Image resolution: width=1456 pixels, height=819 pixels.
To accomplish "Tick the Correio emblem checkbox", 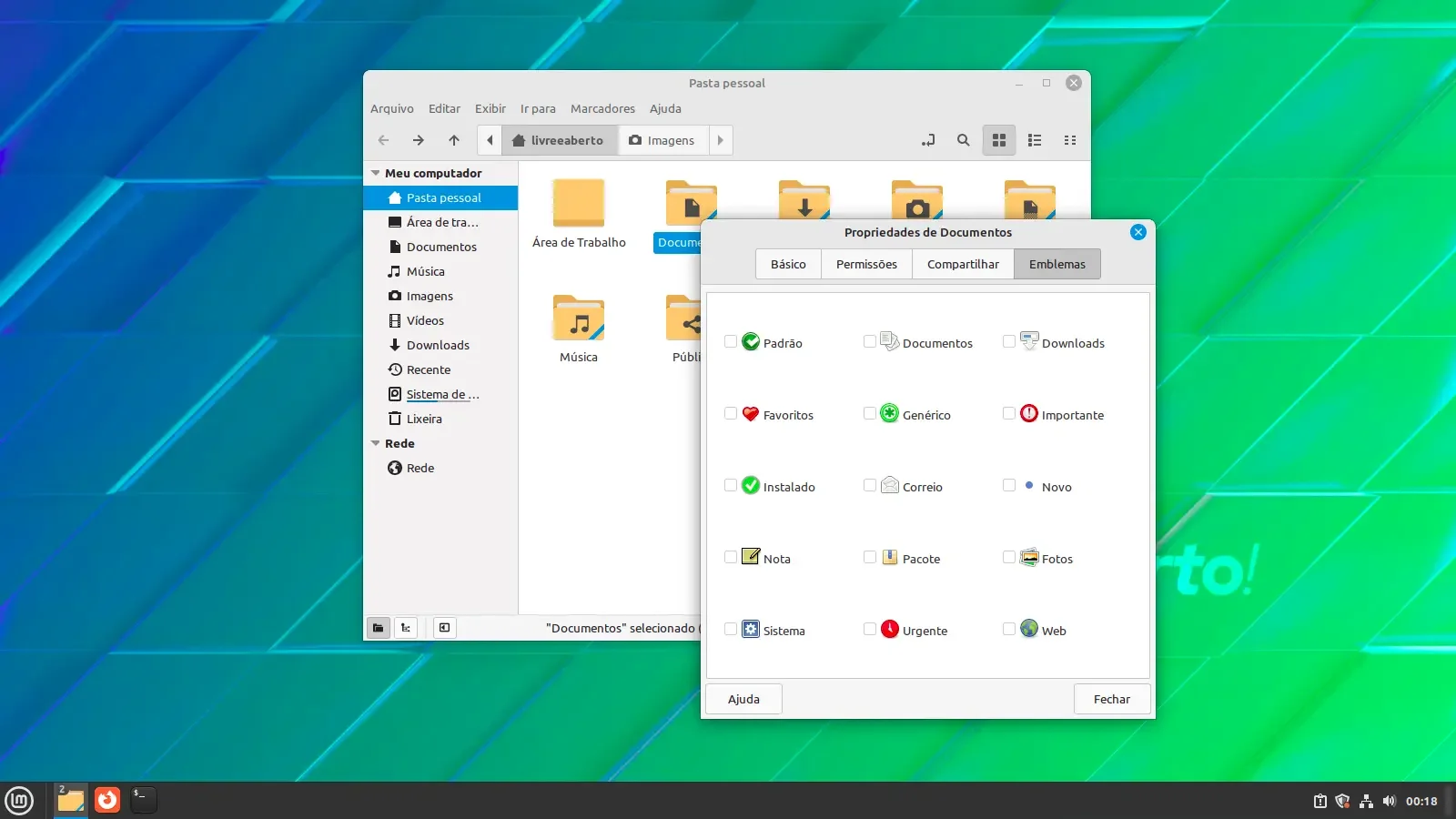I will click(x=870, y=485).
